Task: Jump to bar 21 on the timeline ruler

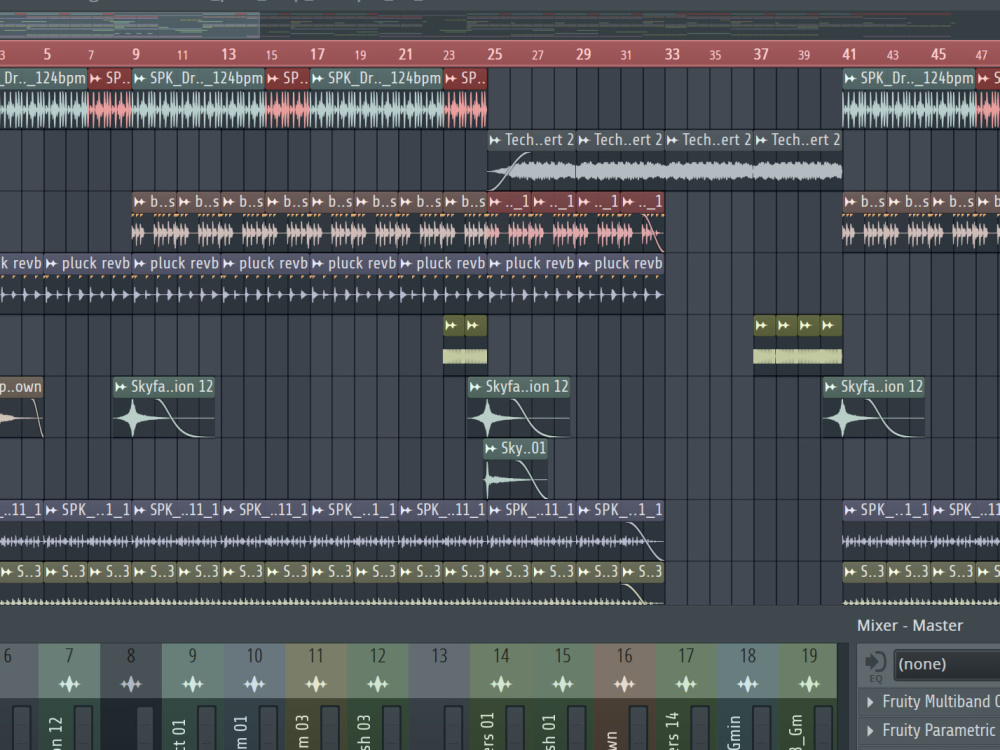Action: click(x=406, y=55)
